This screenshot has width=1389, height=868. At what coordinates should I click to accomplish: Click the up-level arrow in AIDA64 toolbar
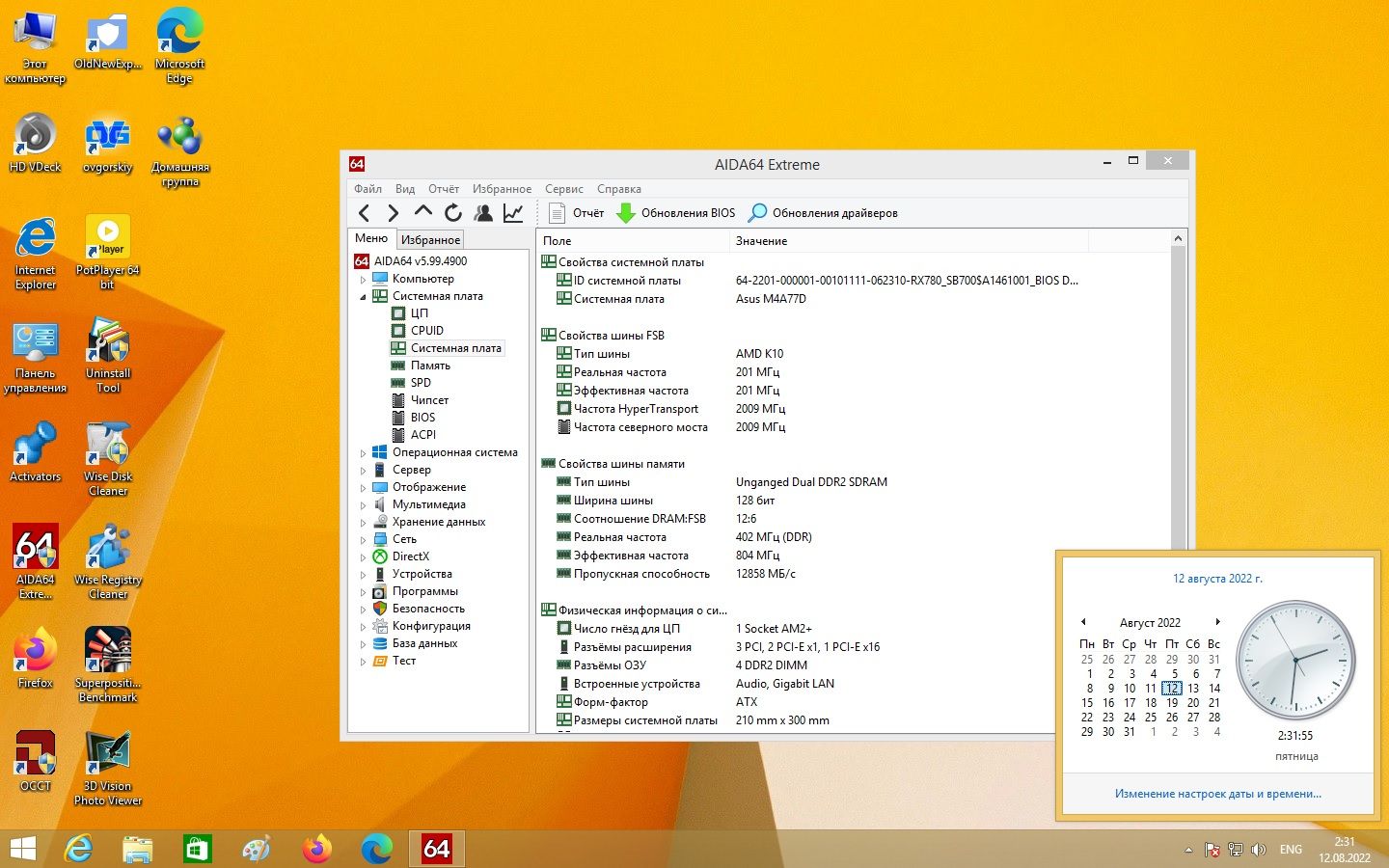tap(422, 212)
